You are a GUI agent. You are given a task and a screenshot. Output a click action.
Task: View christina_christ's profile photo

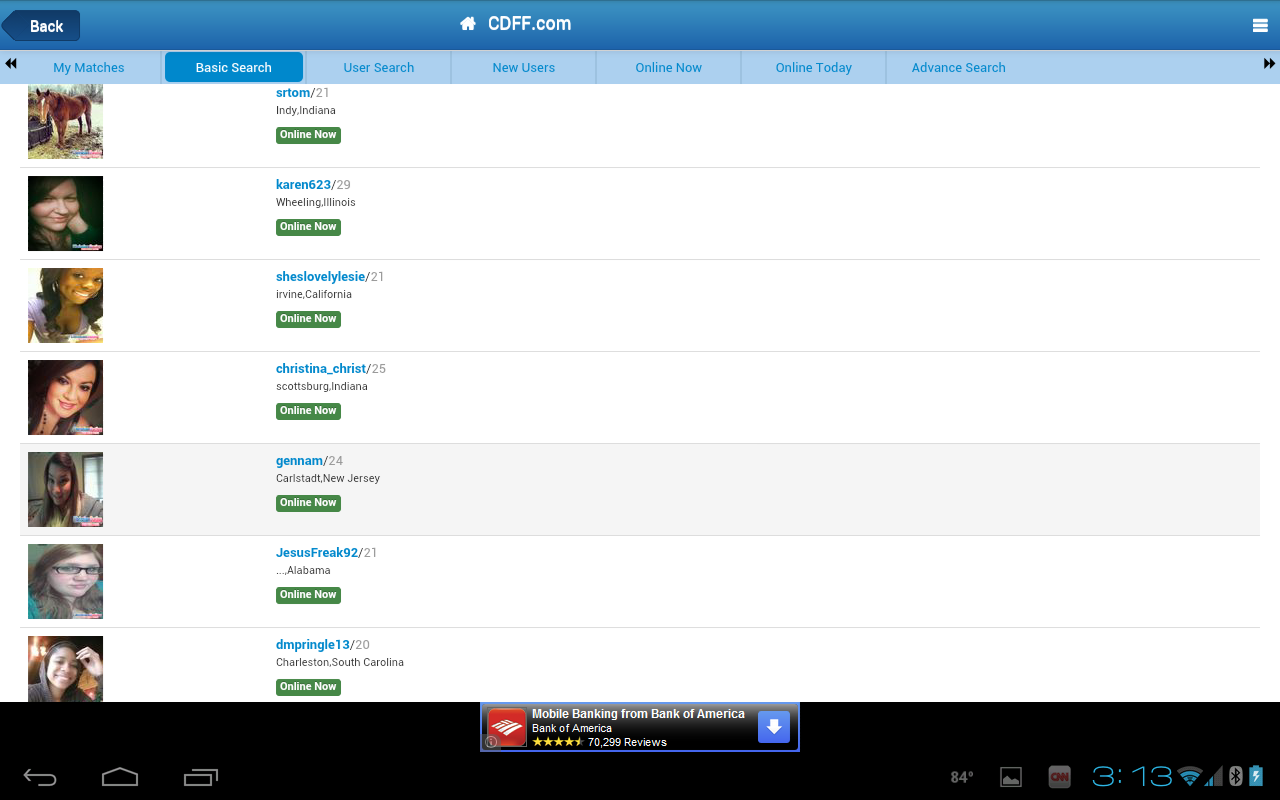click(65, 397)
